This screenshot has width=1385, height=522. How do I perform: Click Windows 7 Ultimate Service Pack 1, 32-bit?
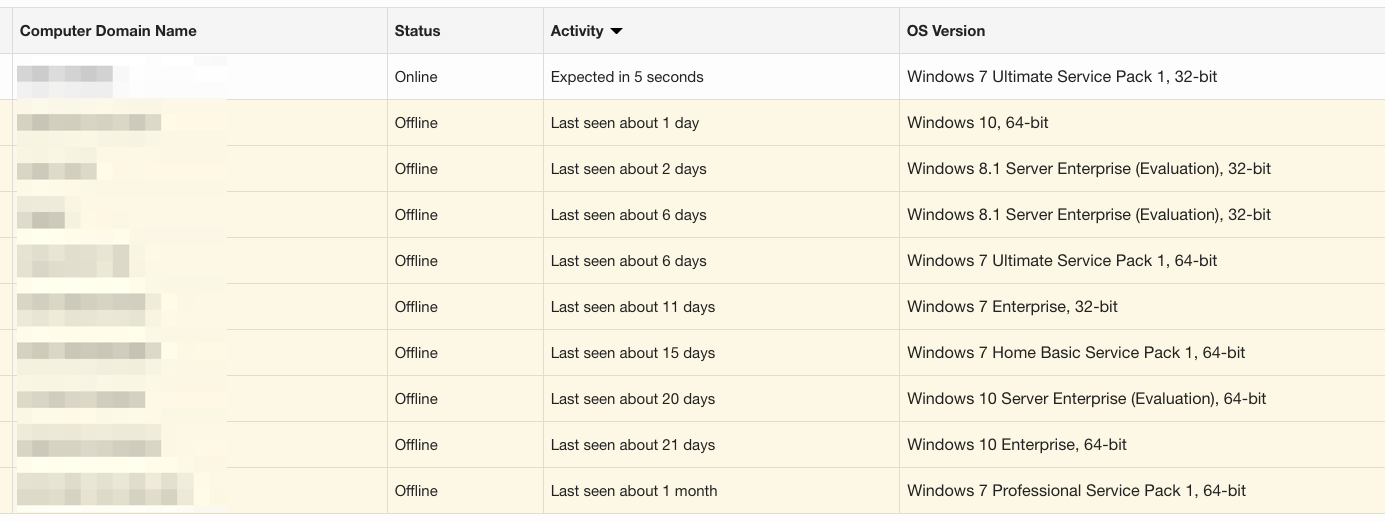pyautogui.click(x=1062, y=77)
